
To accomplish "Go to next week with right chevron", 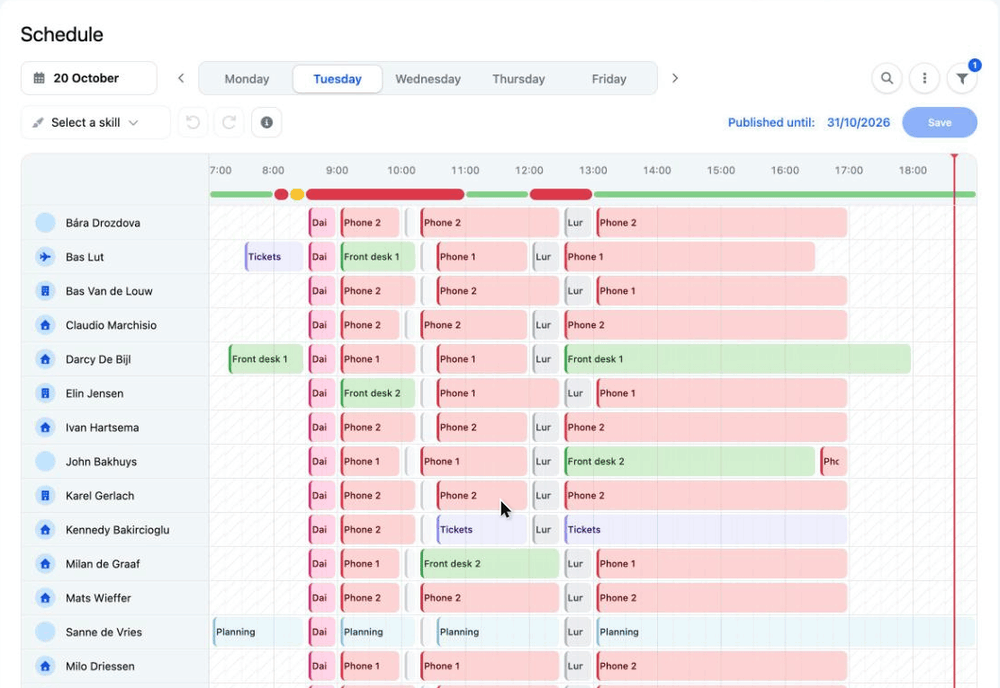I will [x=675, y=78].
